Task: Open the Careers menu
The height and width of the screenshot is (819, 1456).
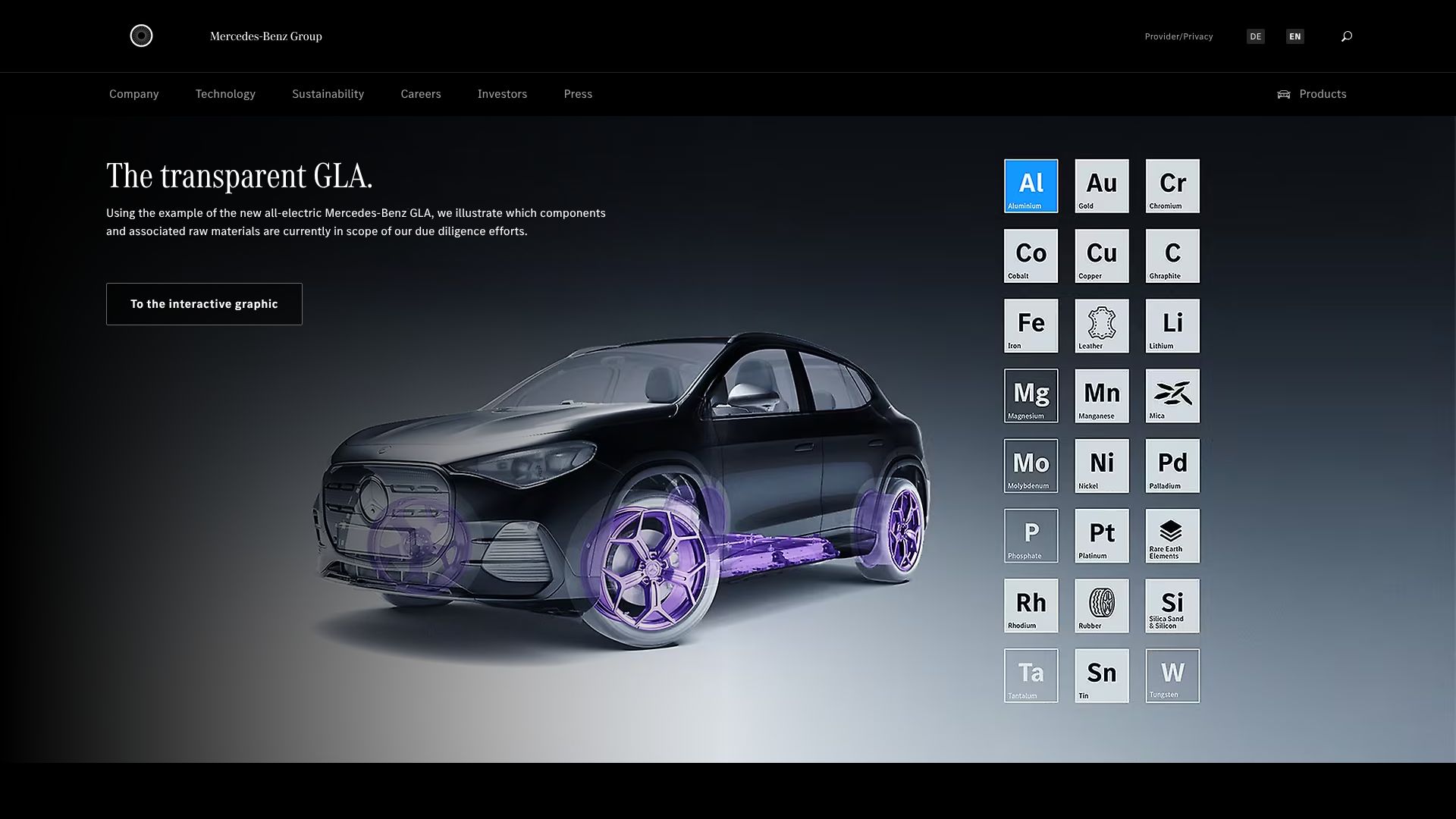Action: 421,94
